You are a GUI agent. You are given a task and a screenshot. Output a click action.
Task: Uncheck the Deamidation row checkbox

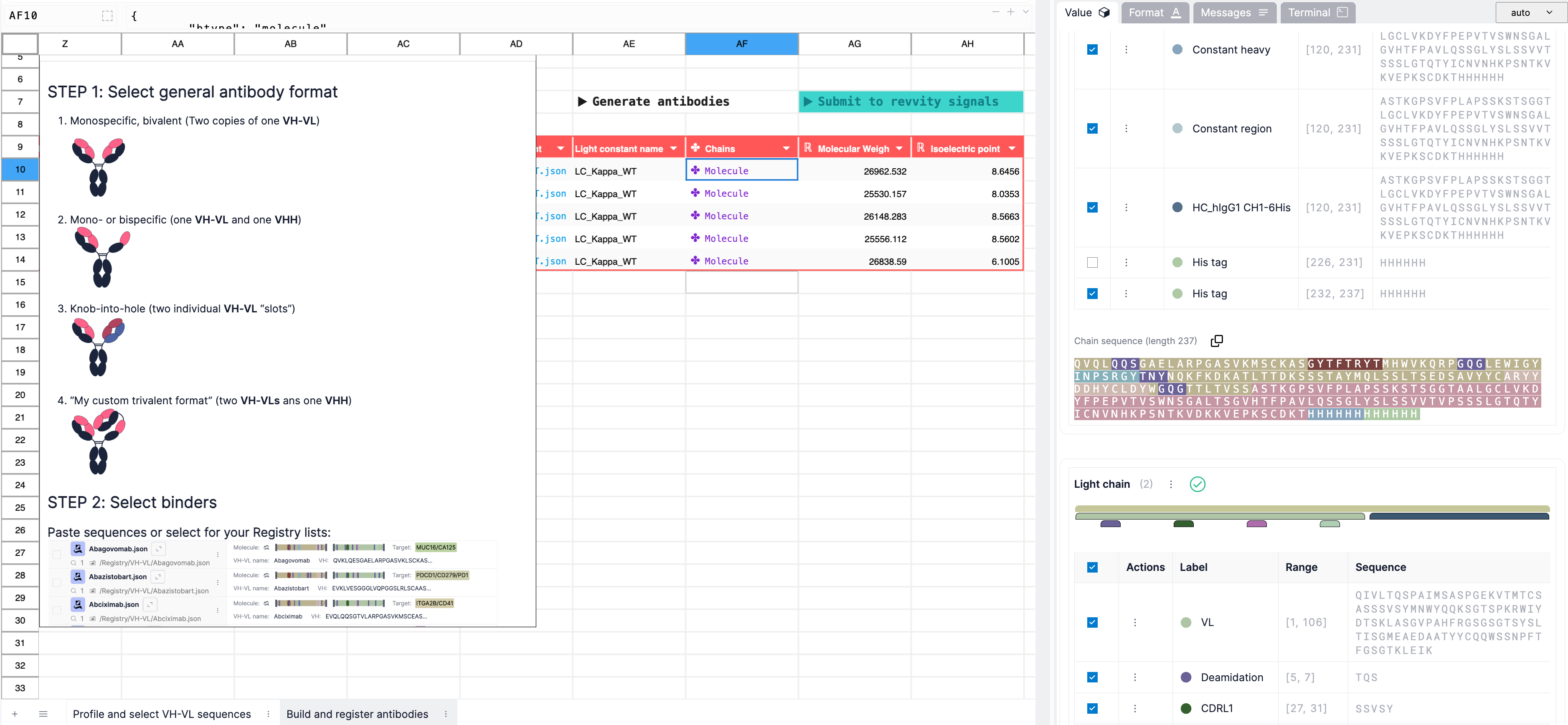pos(1092,677)
